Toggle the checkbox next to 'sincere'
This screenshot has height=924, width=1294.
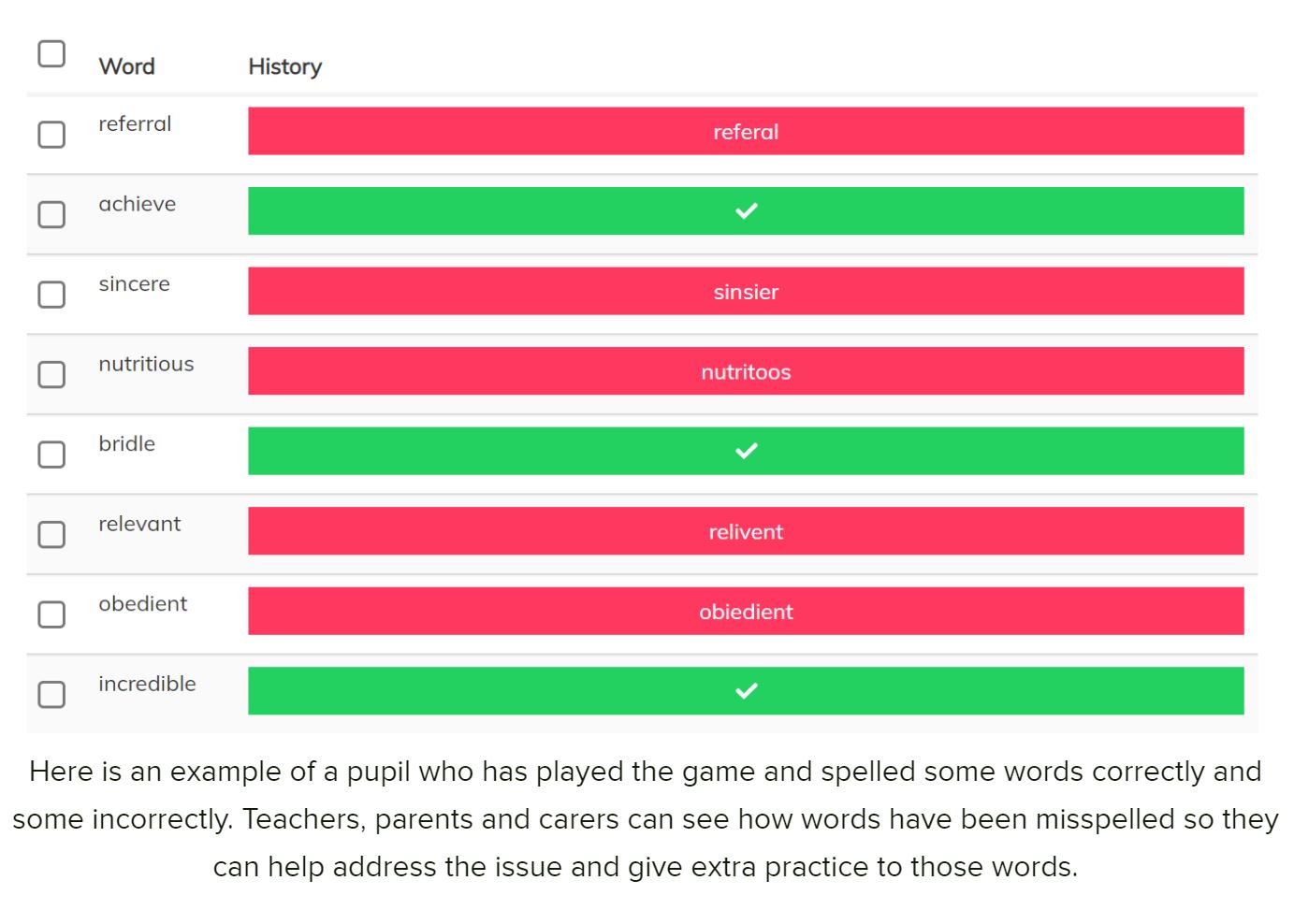click(x=51, y=295)
